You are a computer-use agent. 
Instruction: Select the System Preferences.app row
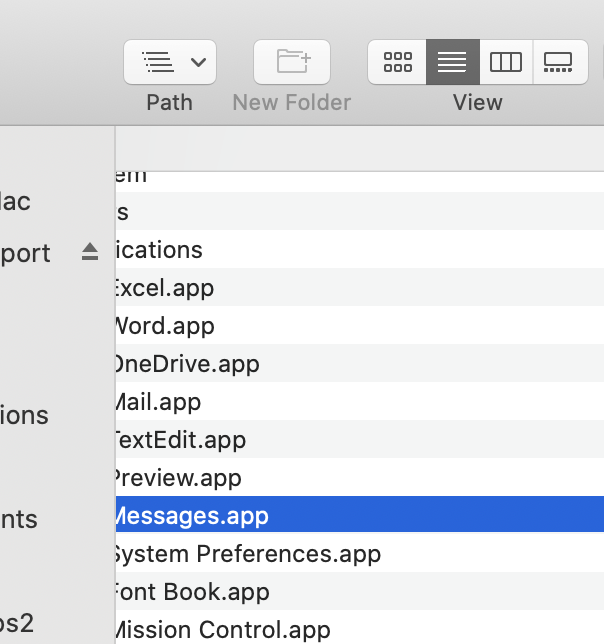(360, 553)
